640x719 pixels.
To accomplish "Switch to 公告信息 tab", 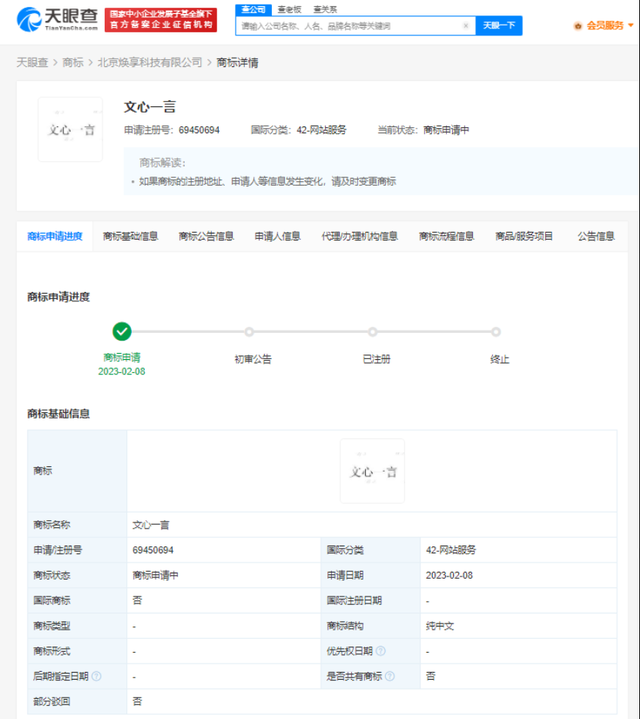I will 596,236.
